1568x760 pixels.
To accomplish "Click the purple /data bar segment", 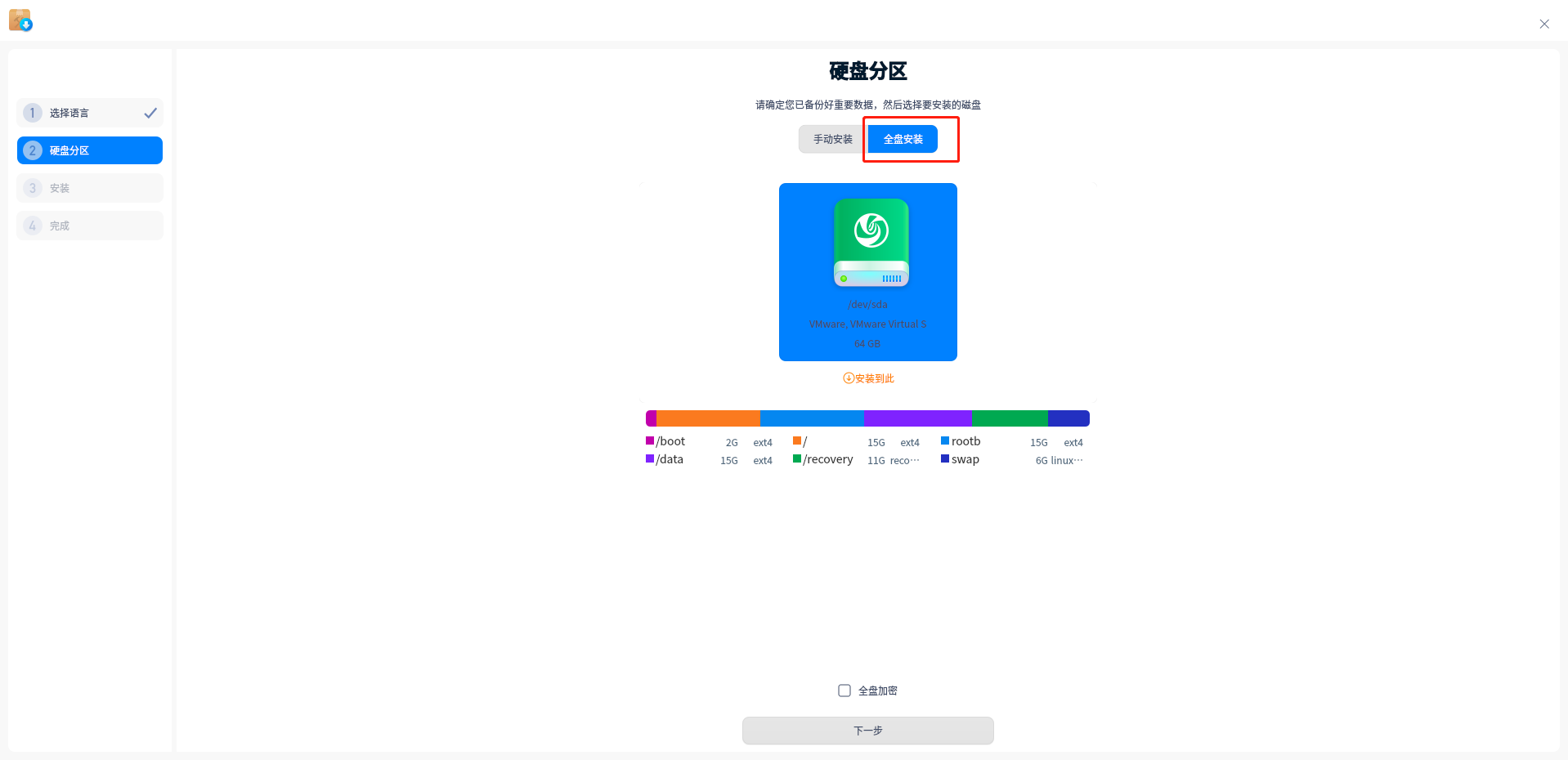I will (918, 418).
